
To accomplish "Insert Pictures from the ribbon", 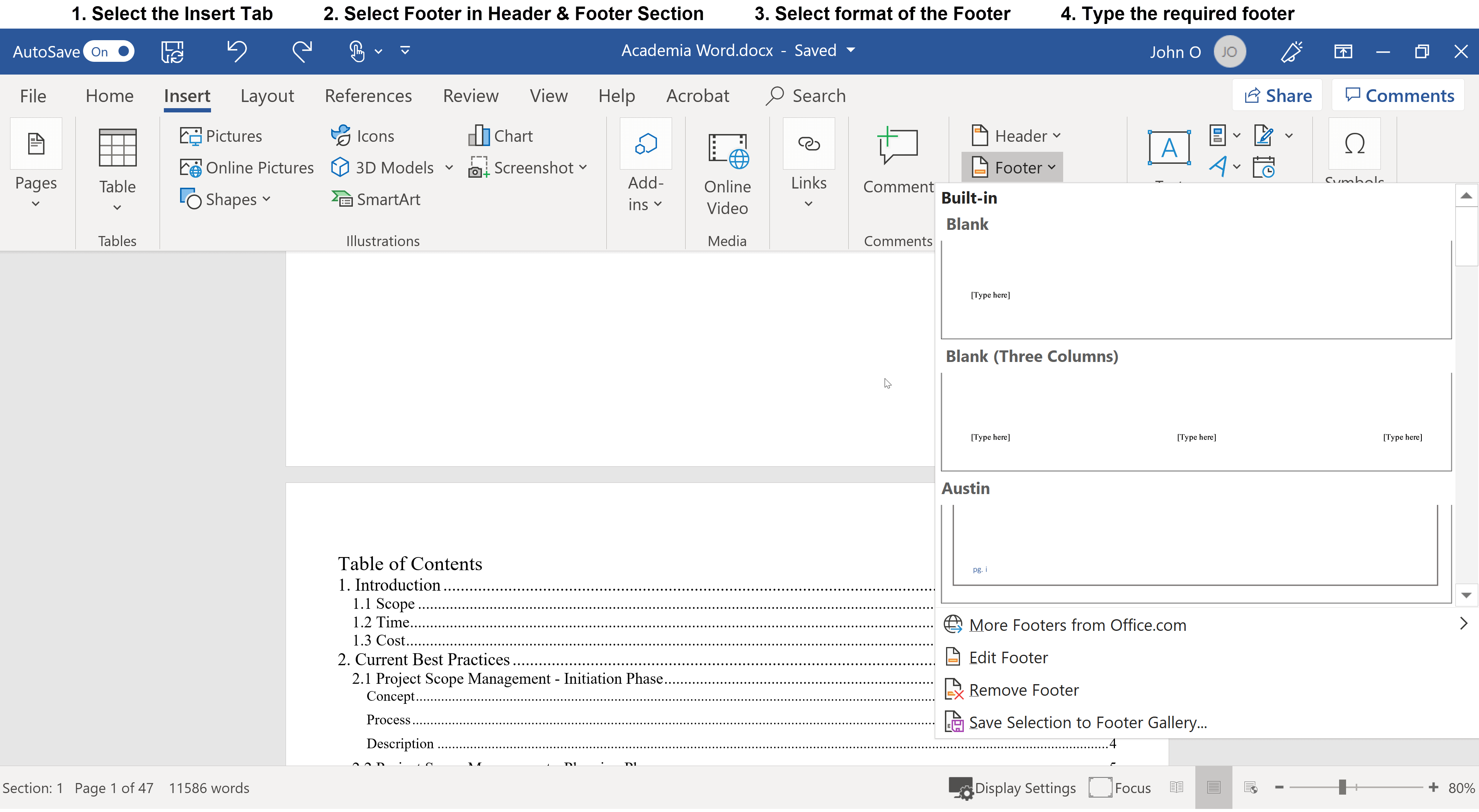I will pos(220,135).
